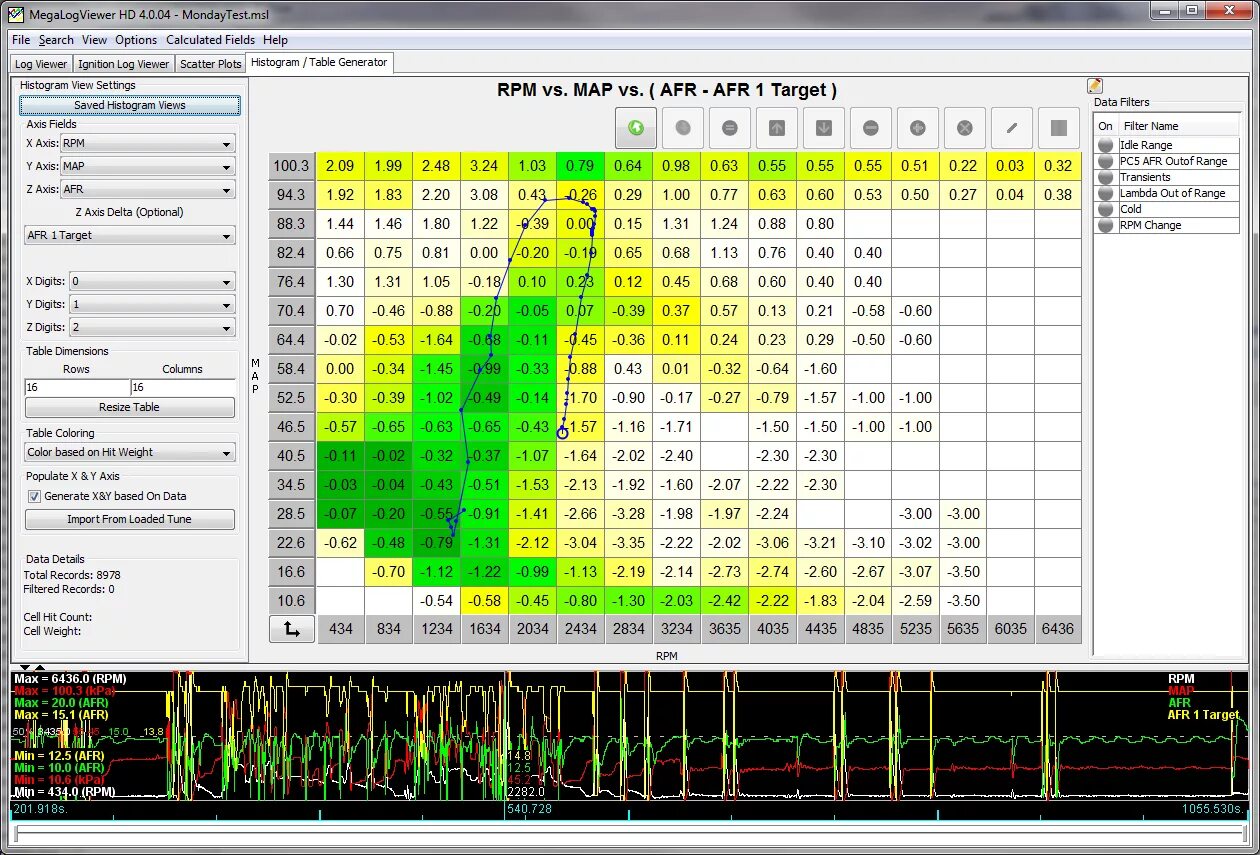The image size is (1260, 855).
Task: Switch to the Scatter Plots tab
Action: (x=211, y=64)
